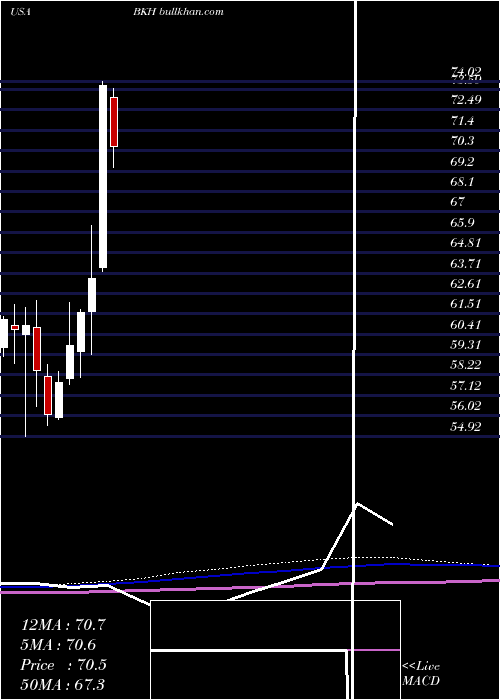Select the 70.3 price axis label
Image resolution: width=500 pixels, height=700 pixels.
coord(462,141)
